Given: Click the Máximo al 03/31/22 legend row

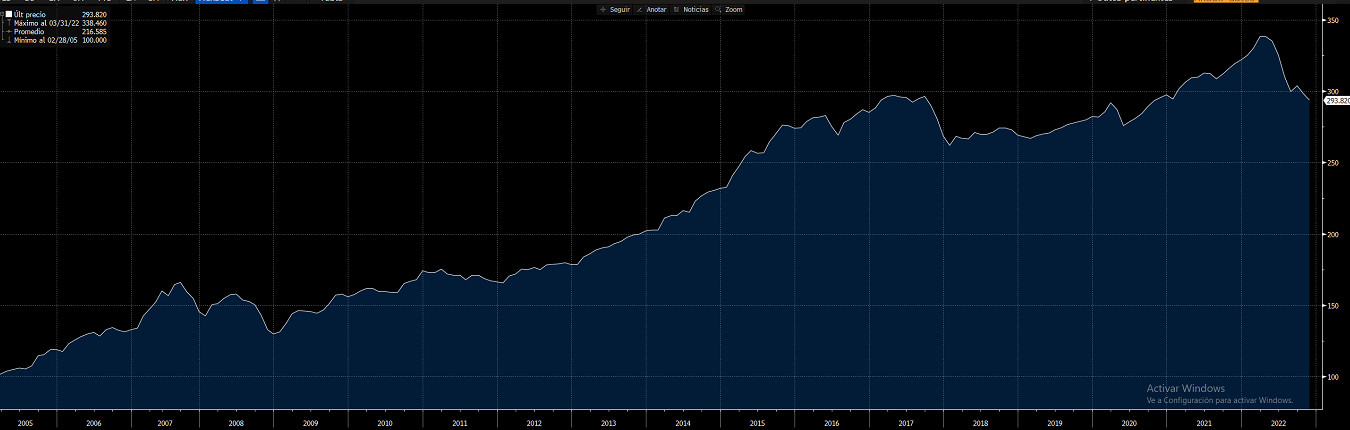Looking at the screenshot, I should tap(55, 23).
